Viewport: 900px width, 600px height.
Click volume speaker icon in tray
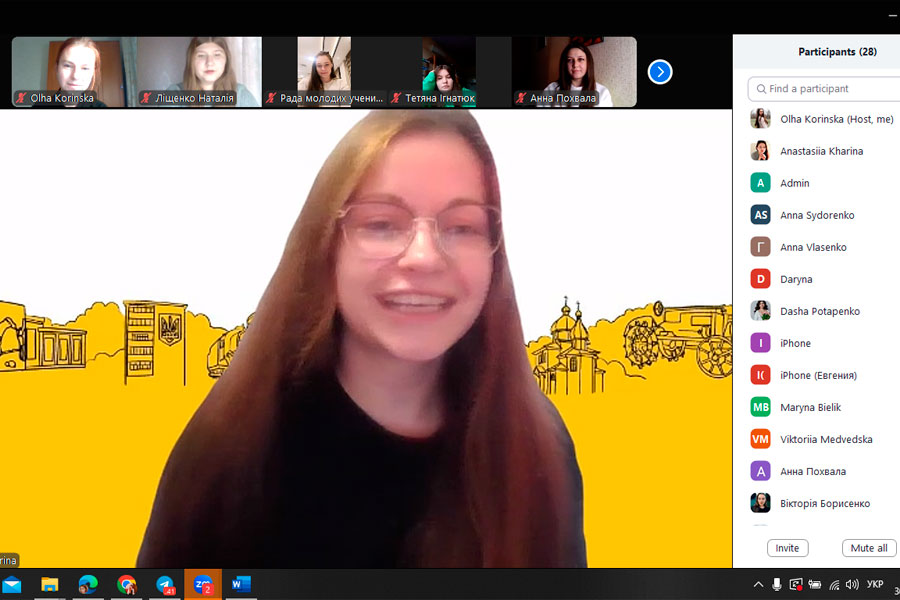(852, 585)
